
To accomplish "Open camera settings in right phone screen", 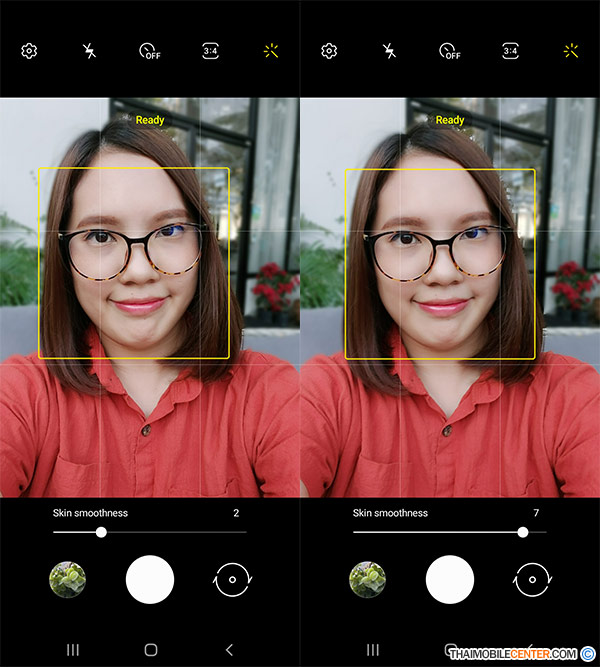I will coord(329,51).
